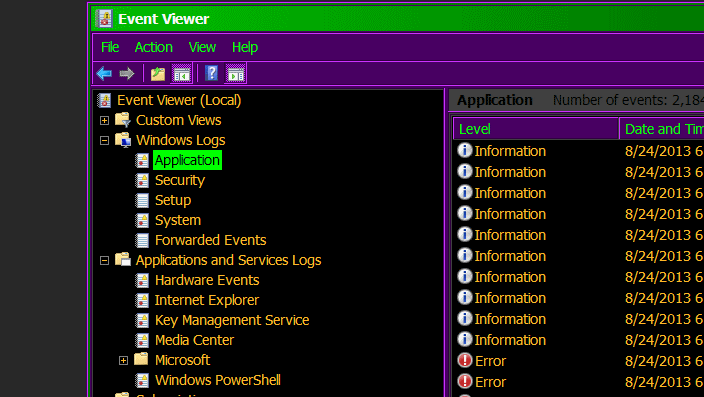
Task: Select the Media Center log
Action: [x=194, y=340]
